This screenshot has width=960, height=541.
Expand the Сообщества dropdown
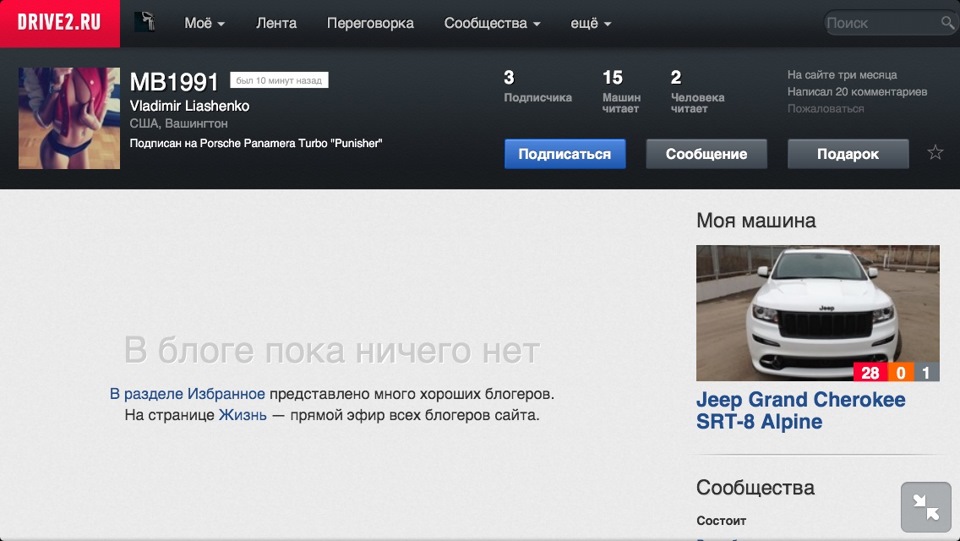click(492, 23)
